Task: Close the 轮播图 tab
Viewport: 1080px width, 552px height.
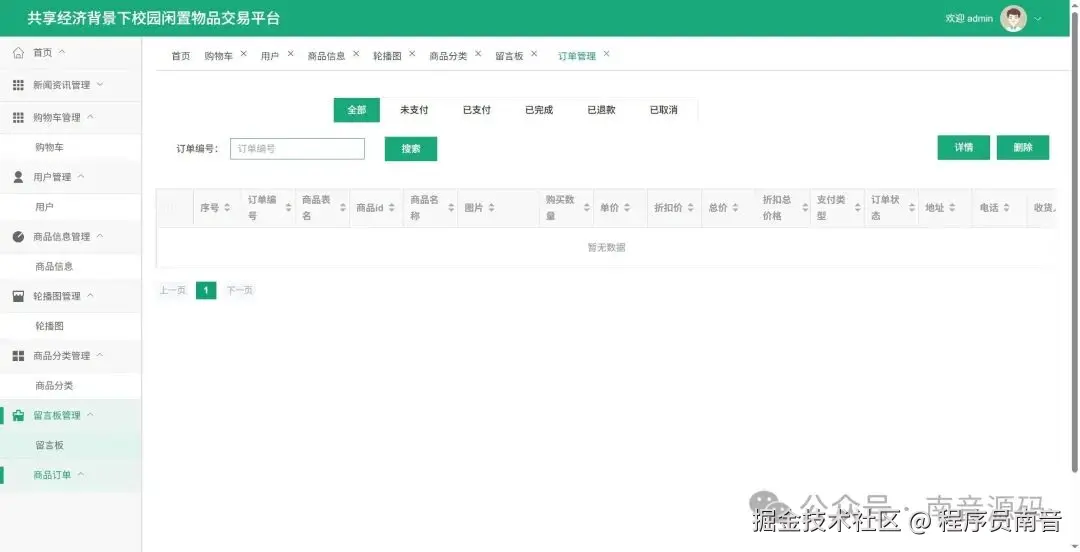Action: click(x=412, y=54)
